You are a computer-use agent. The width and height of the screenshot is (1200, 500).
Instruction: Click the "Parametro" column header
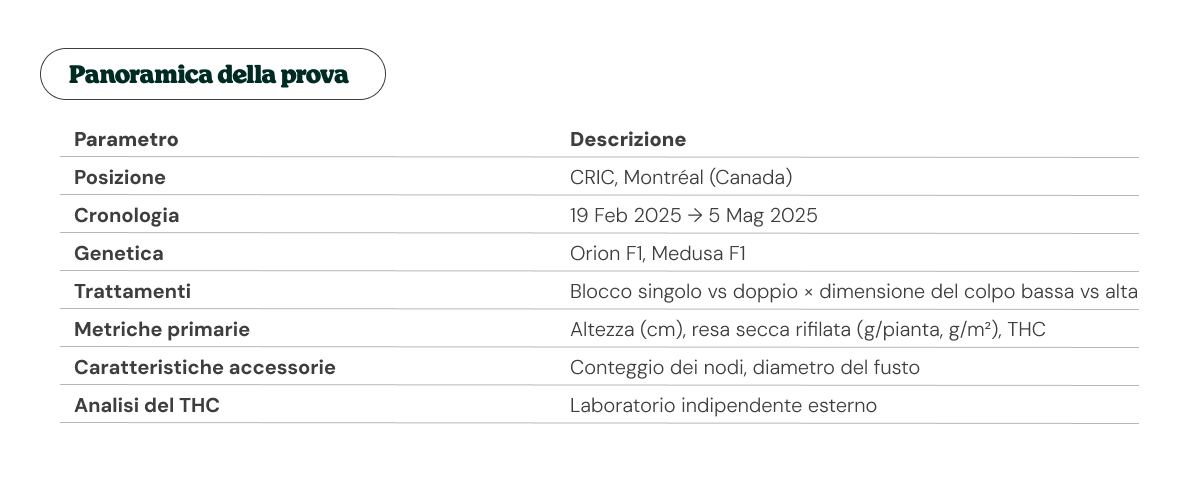coord(126,139)
